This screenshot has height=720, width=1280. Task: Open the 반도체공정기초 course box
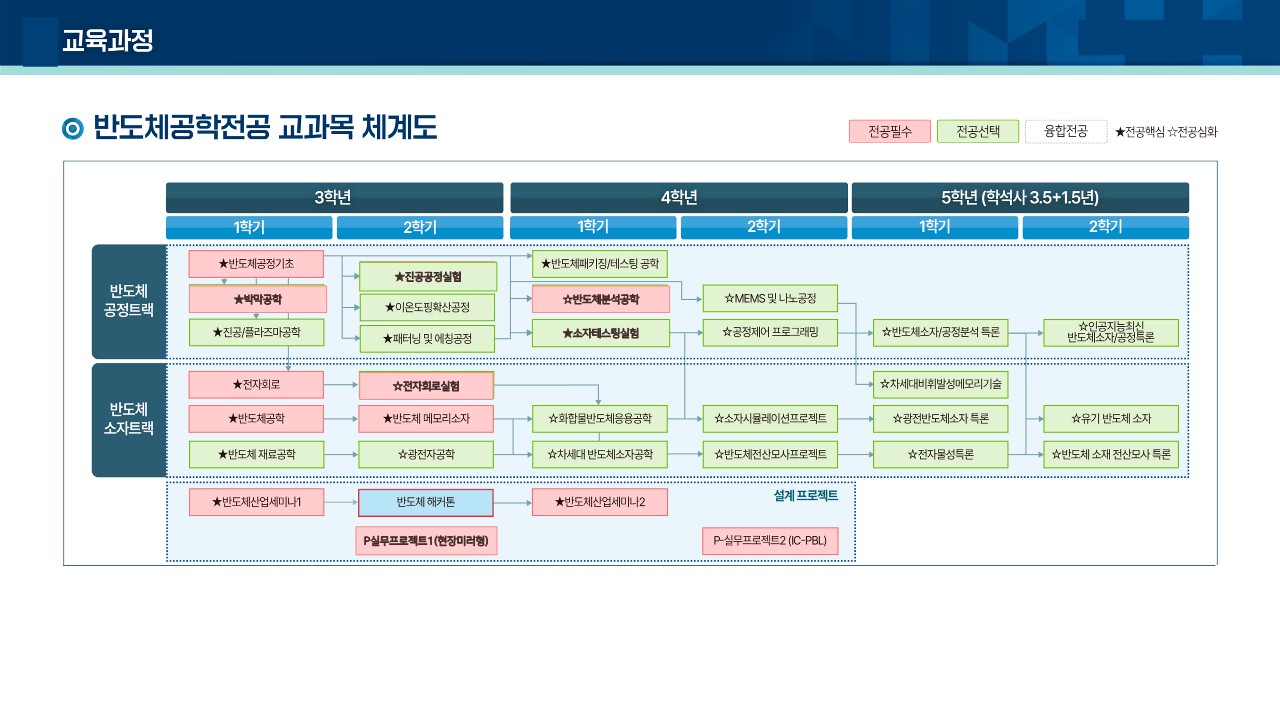point(256,264)
